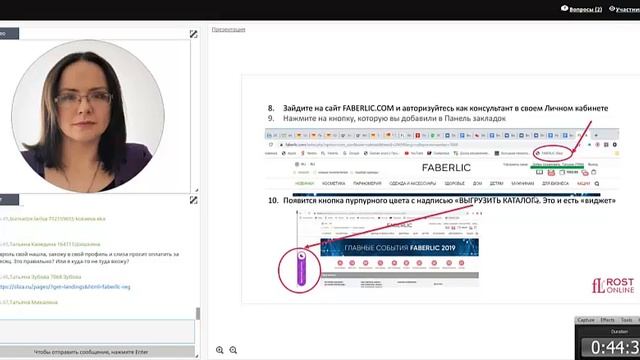Click the eye icon beside Участники
Image resolution: width=640 pixels, height=360 pixels.
[x=612, y=8]
